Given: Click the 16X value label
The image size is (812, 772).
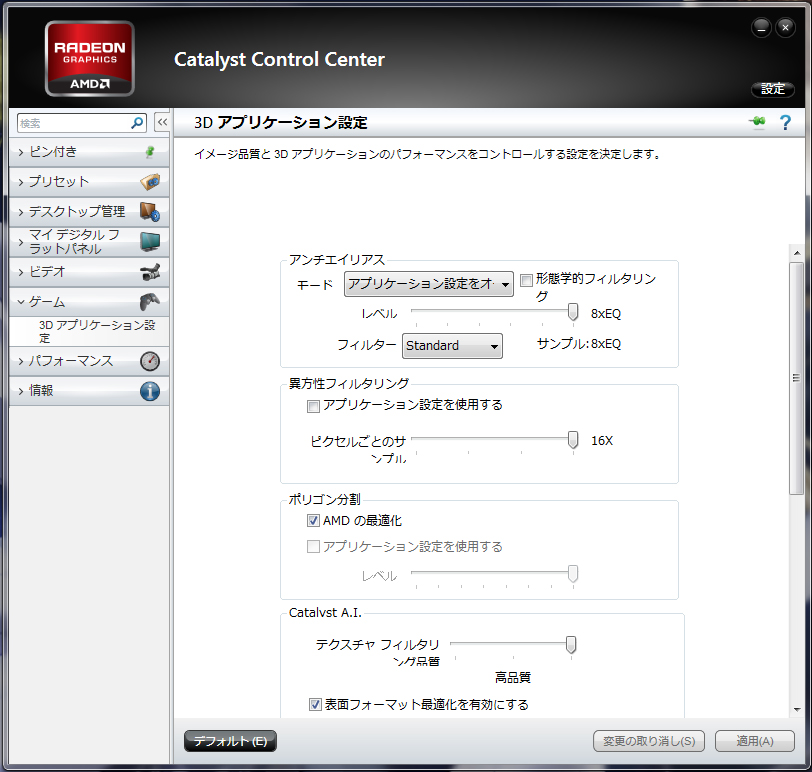Looking at the screenshot, I should pos(602,441).
